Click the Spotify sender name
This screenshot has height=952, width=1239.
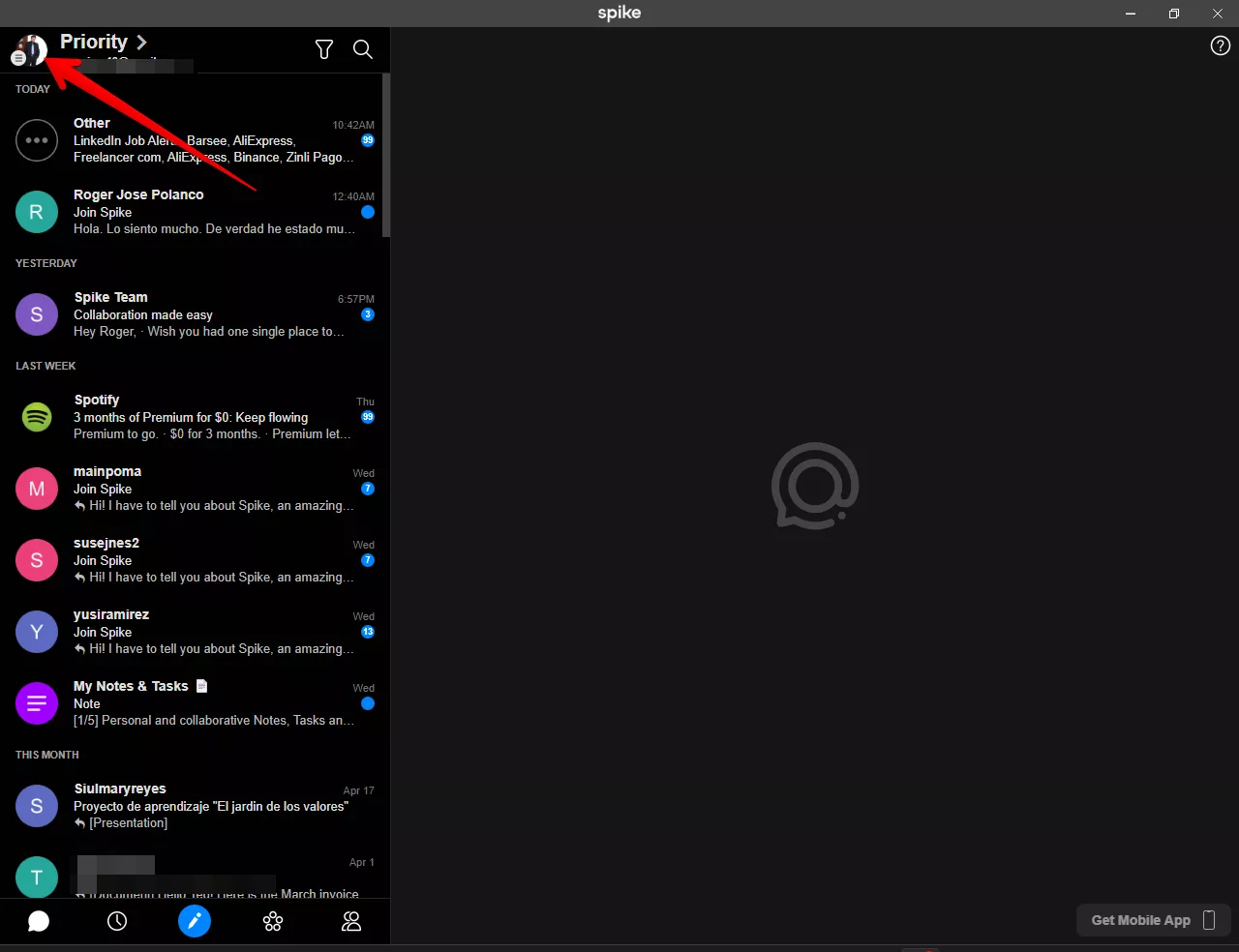(97, 400)
